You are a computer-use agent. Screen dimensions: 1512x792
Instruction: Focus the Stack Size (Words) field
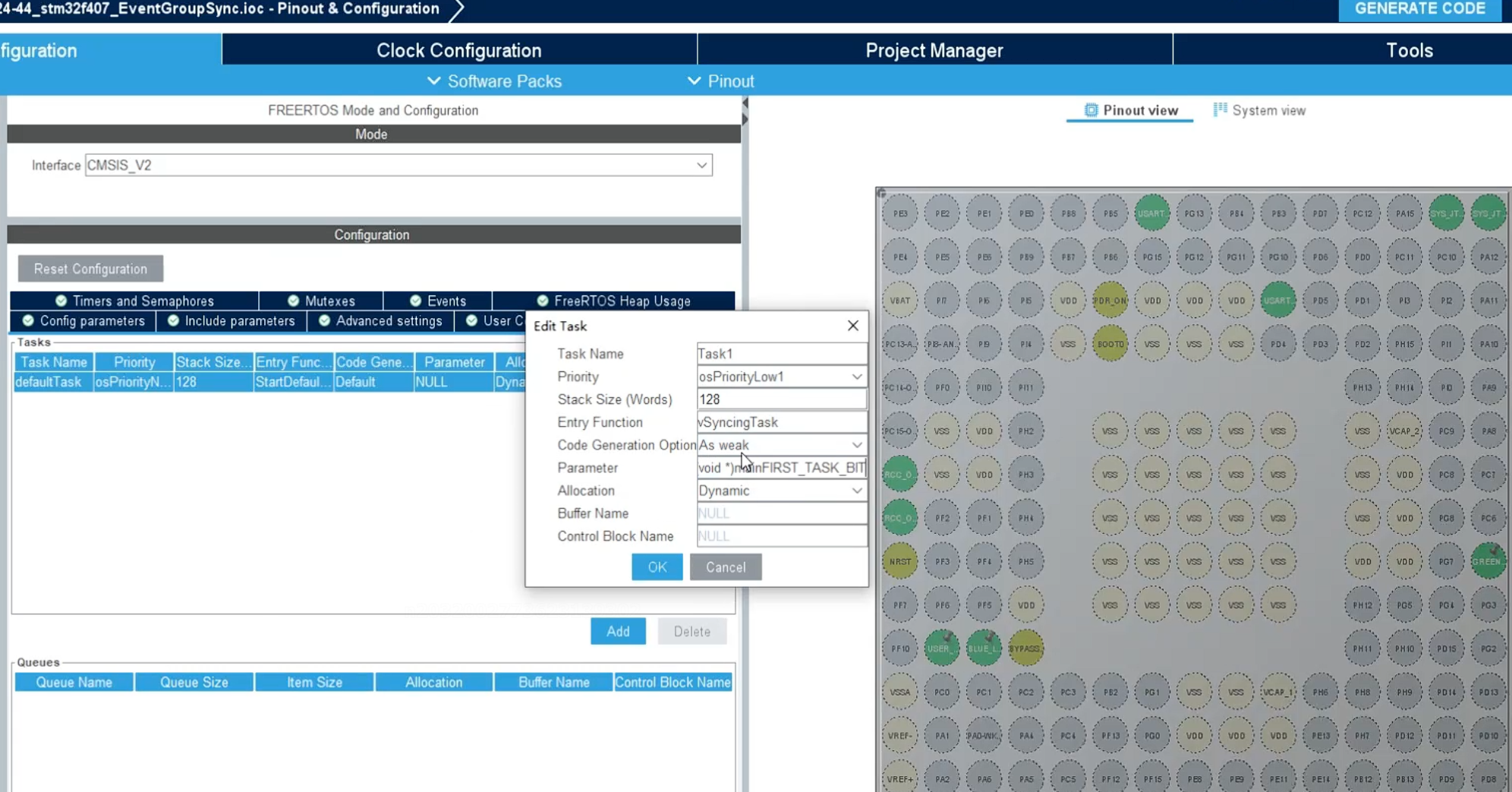782,399
